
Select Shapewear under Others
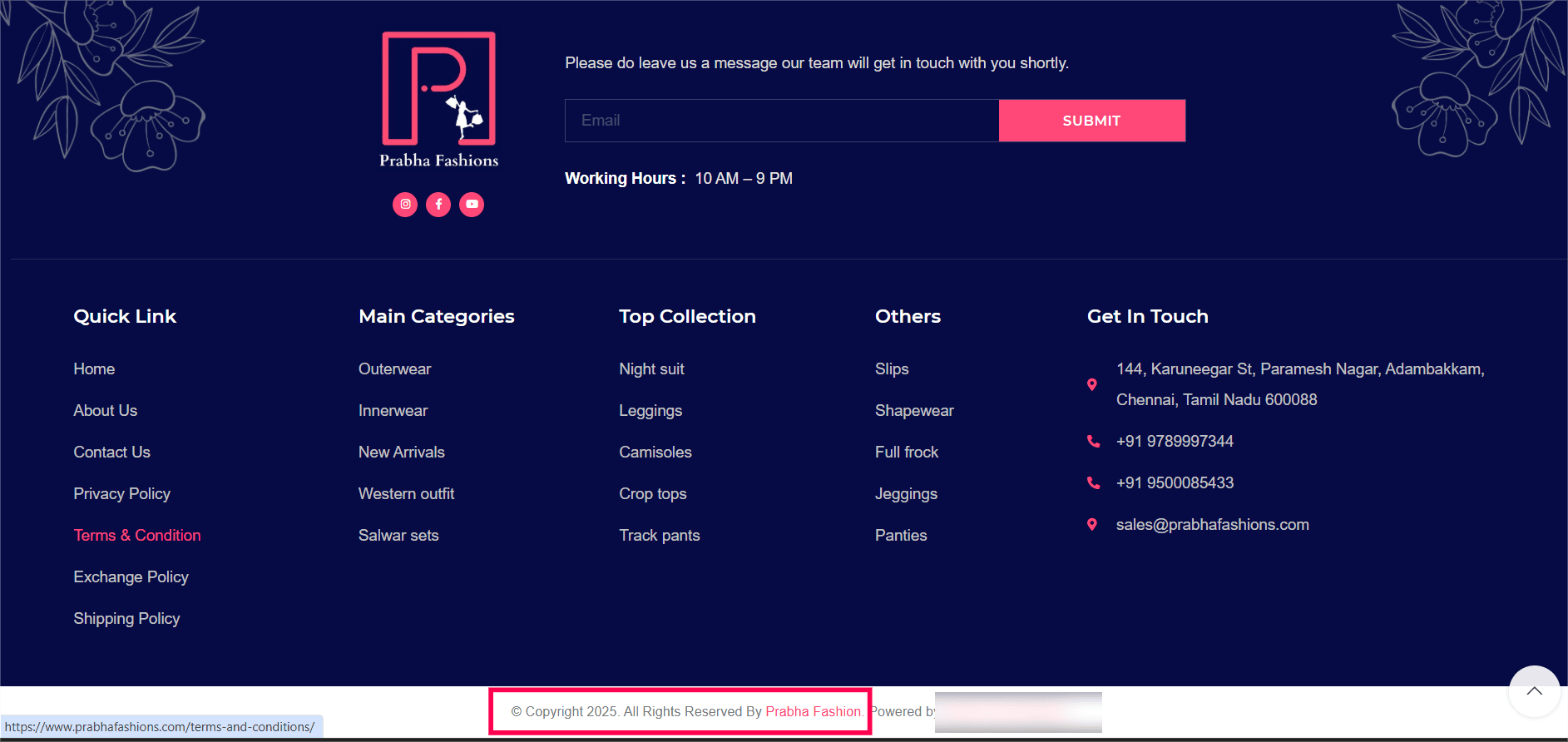tap(914, 410)
